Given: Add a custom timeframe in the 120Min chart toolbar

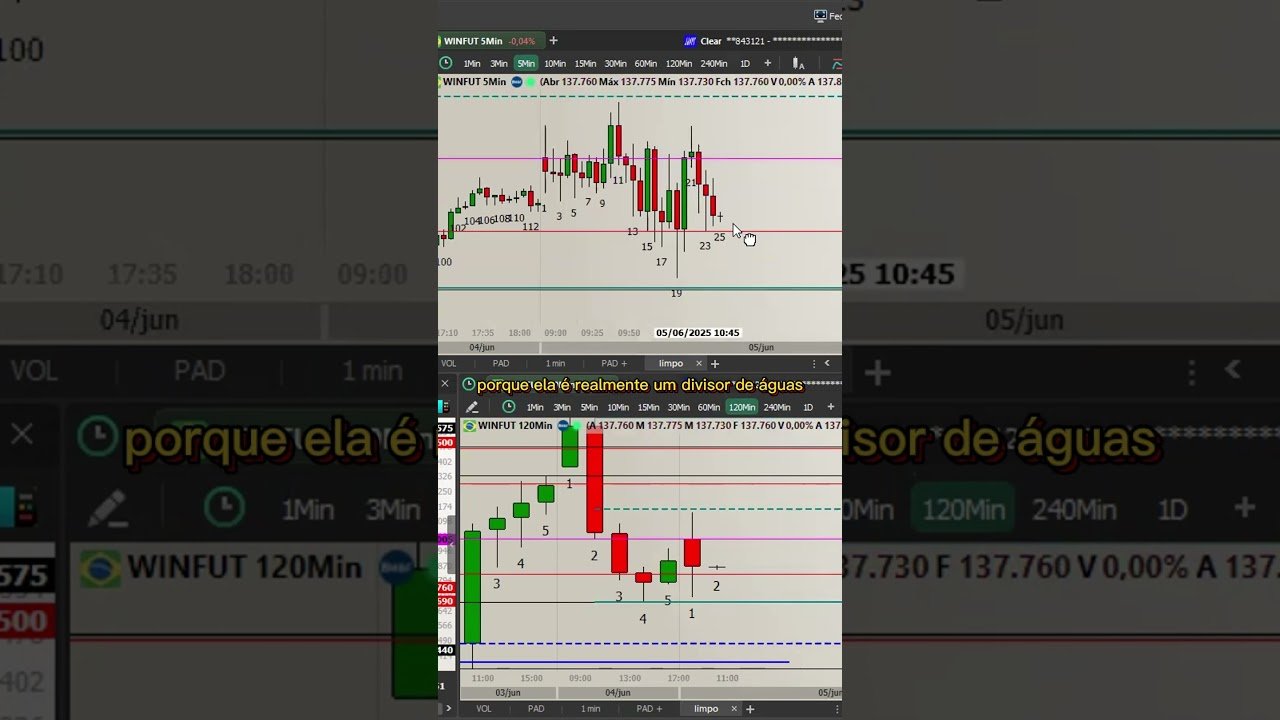Looking at the screenshot, I should 831,407.
